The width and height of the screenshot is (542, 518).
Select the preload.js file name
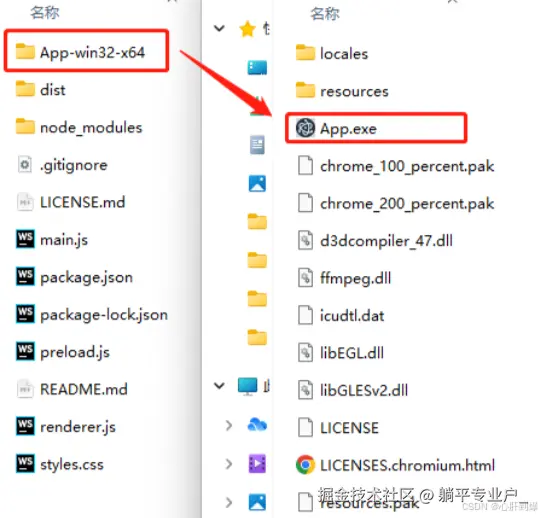tap(75, 352)
